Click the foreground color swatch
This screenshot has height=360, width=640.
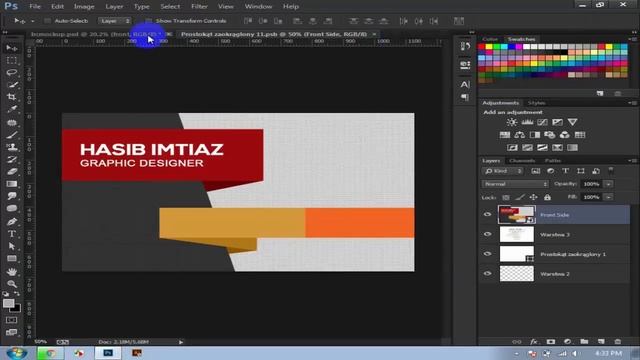coord(8,303)
